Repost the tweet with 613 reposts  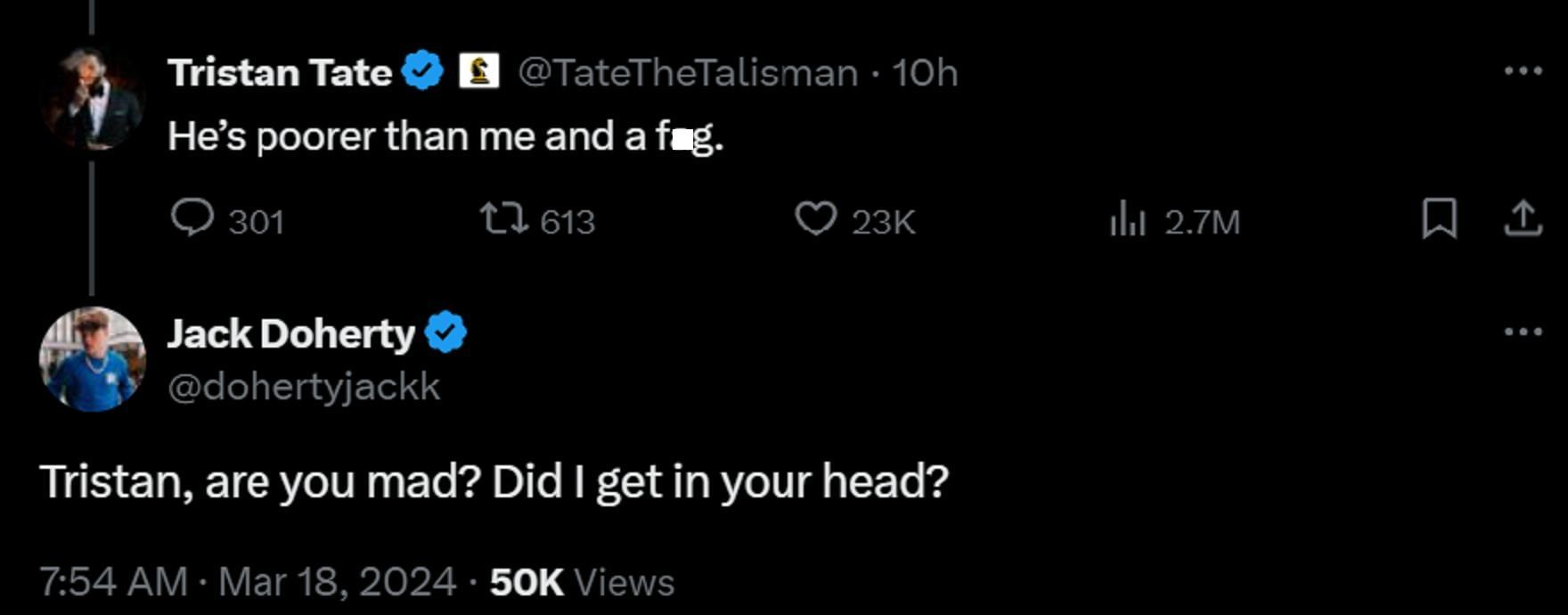tap(504, 218)
